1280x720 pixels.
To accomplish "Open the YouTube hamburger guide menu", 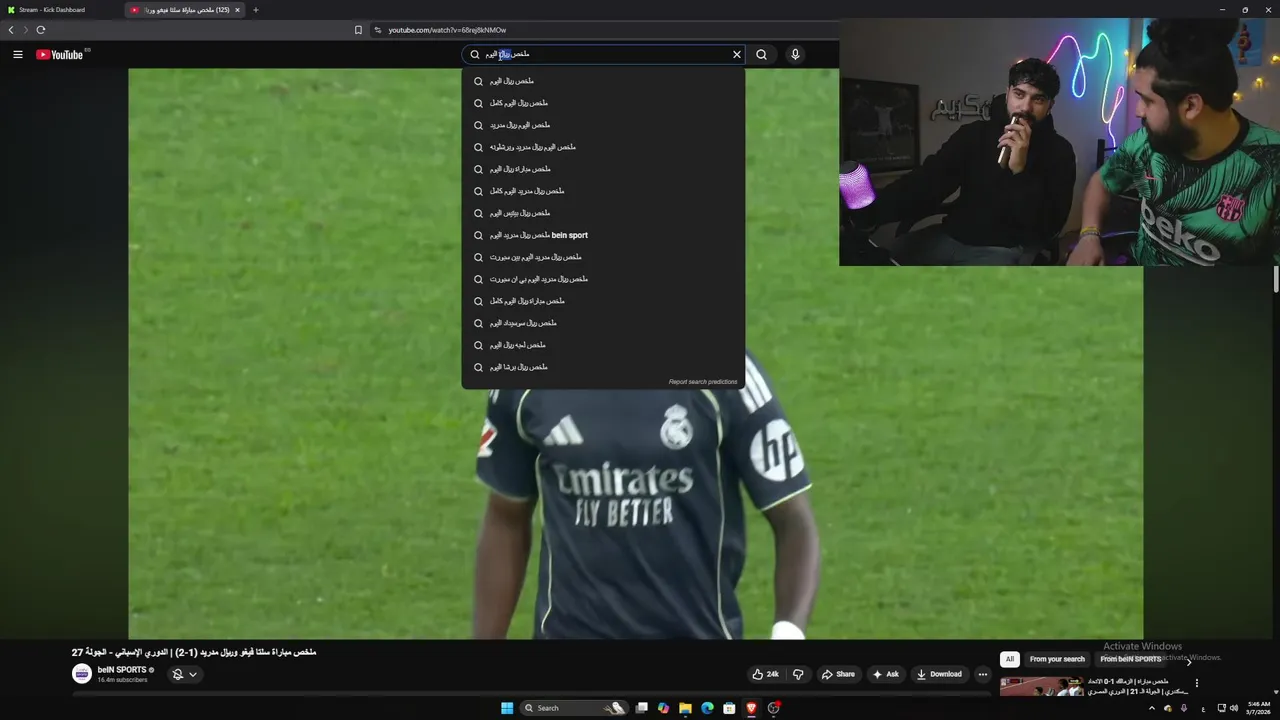I will [x=18, y=54].
